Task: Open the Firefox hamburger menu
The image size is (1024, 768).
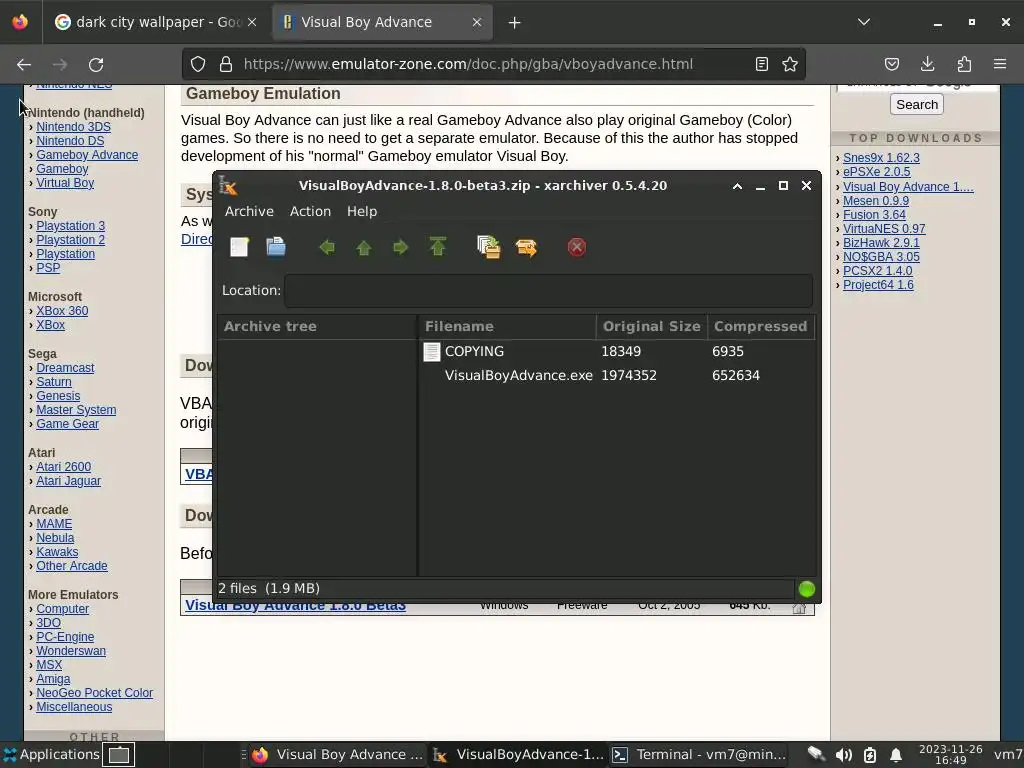Action: [1000, 64]
